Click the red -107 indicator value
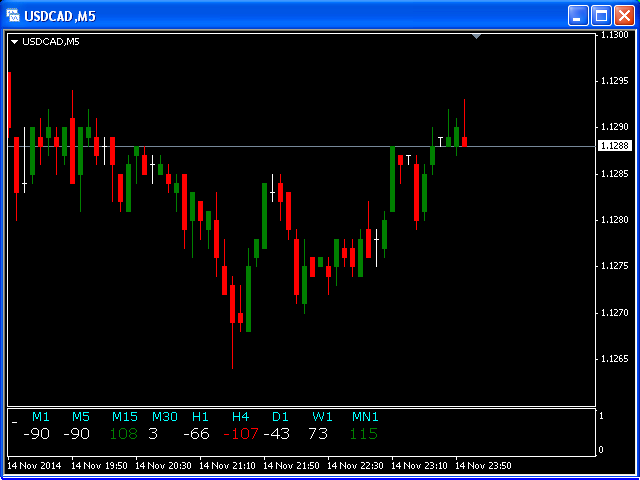The height and width of the screenshot is (480, 640). point(240,434)
